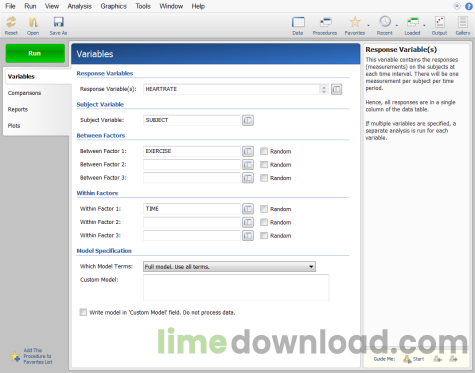Click the Subject Variable field with SUBJECT
The height and width of the screenshot is (373, 475).
coord(192,120)
